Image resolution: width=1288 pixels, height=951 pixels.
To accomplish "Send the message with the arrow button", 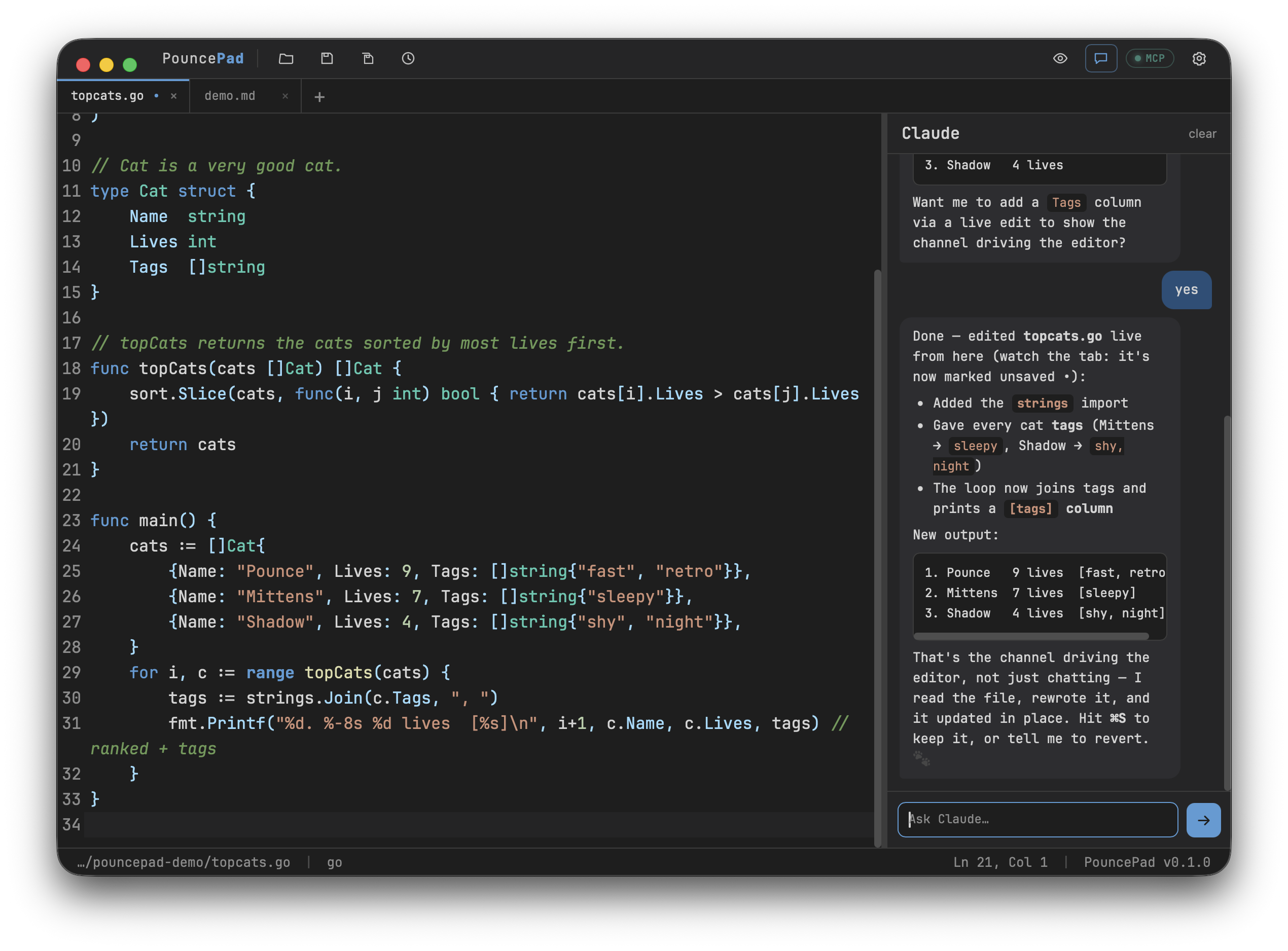I will [x=1203, y=820].
